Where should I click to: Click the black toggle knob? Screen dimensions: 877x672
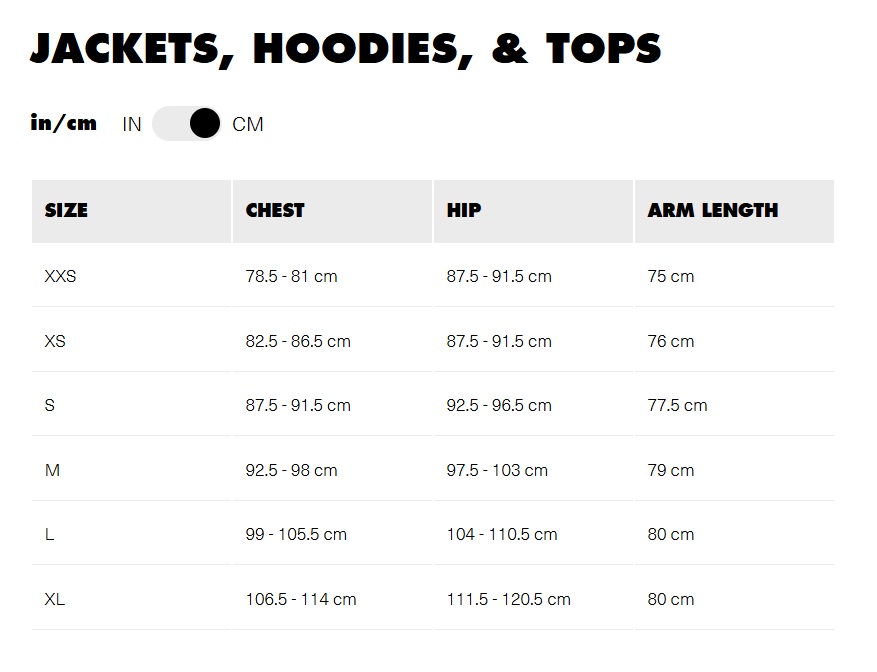point(205,124)
